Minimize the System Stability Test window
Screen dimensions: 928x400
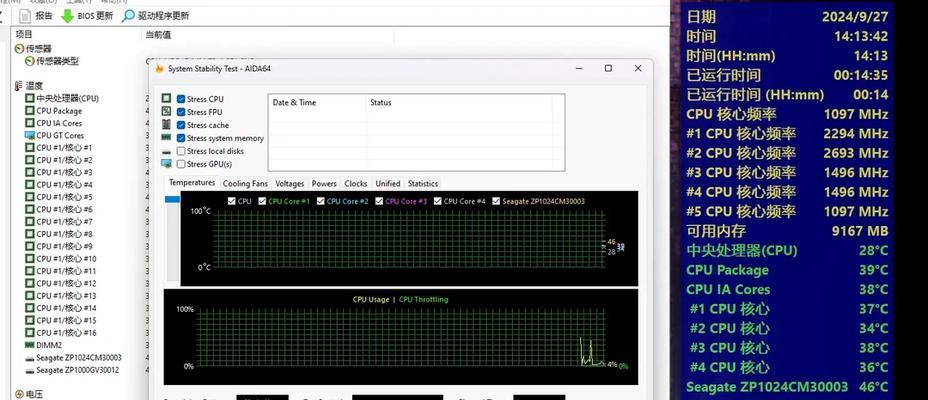[x=579, y=69]
